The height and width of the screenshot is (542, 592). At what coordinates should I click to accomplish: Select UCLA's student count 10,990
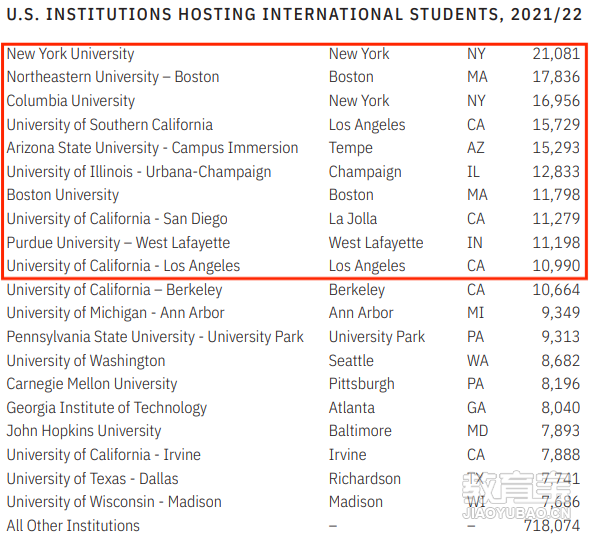[556, 266]
